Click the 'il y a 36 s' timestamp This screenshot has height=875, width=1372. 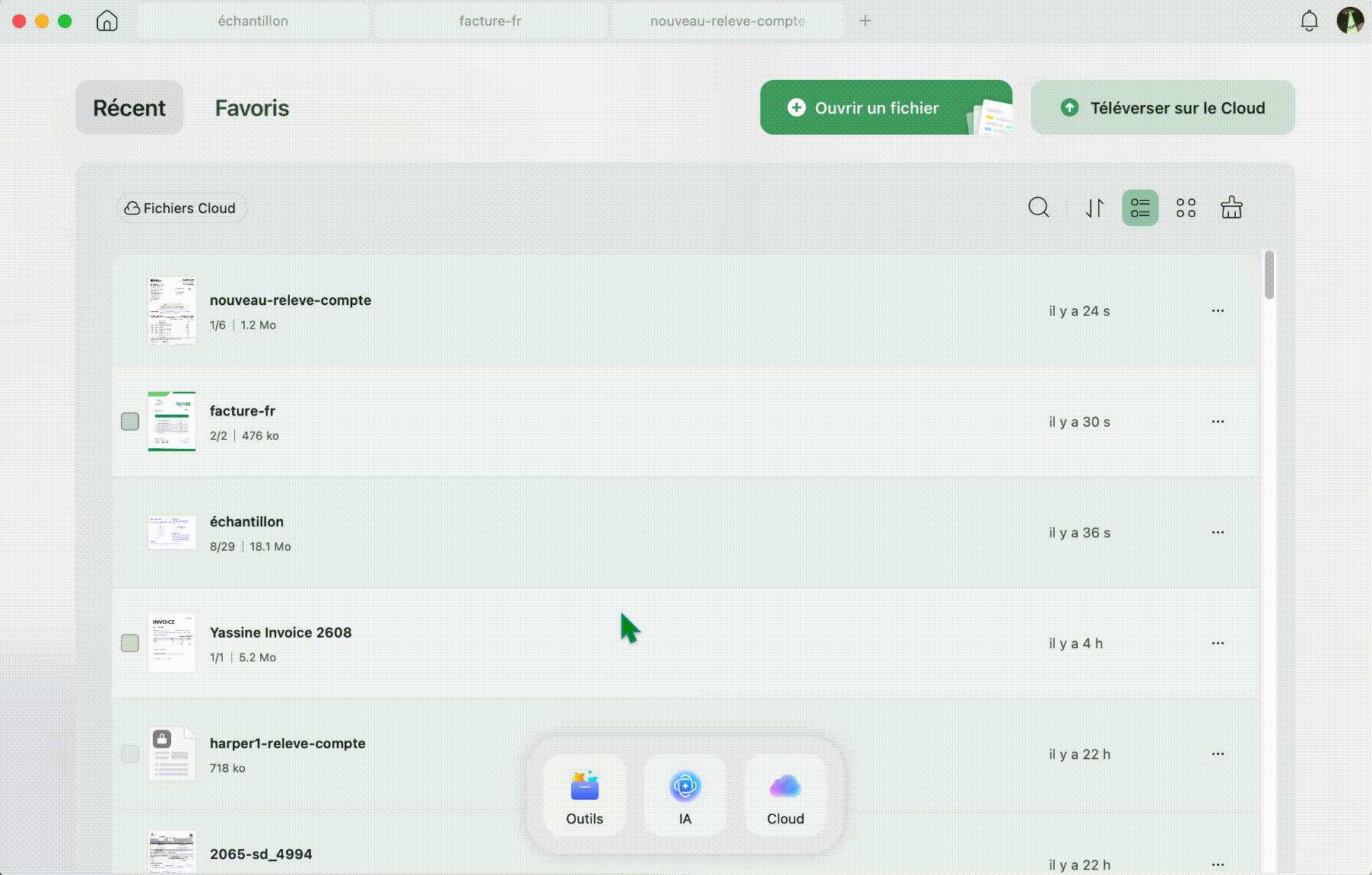[1079, 533]
